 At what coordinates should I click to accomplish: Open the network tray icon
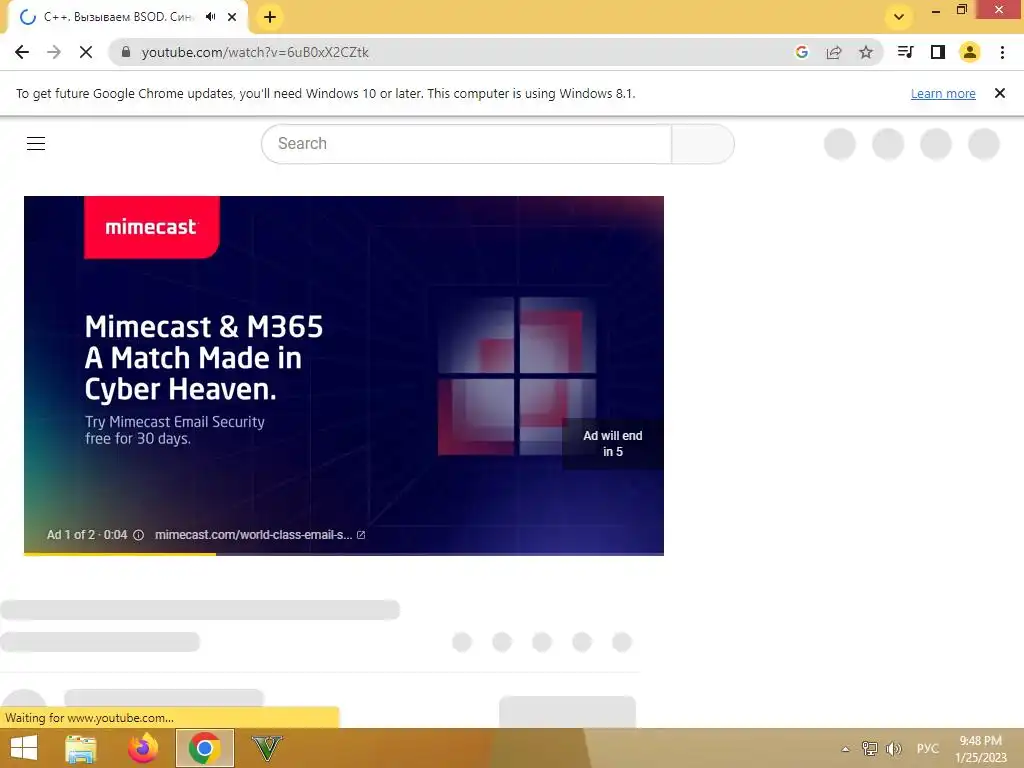[869, 748]
